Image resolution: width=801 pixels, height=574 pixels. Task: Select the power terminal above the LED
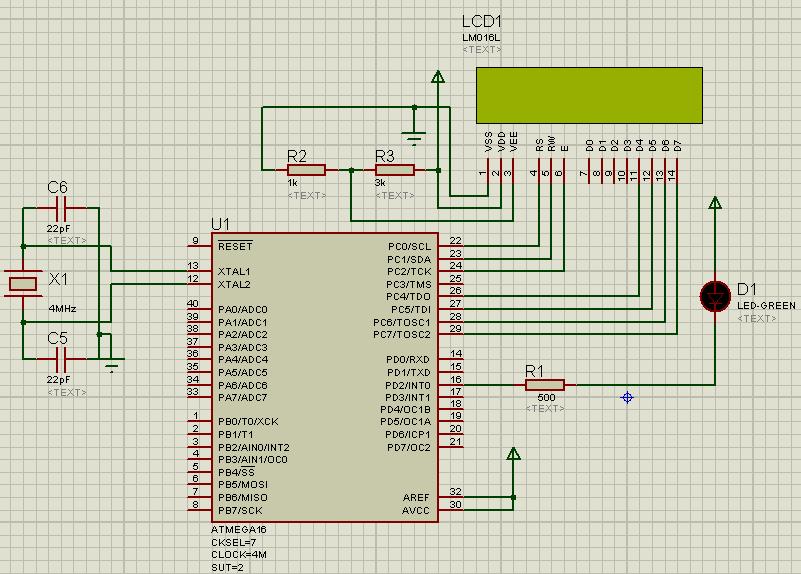(x=715, y=204)
